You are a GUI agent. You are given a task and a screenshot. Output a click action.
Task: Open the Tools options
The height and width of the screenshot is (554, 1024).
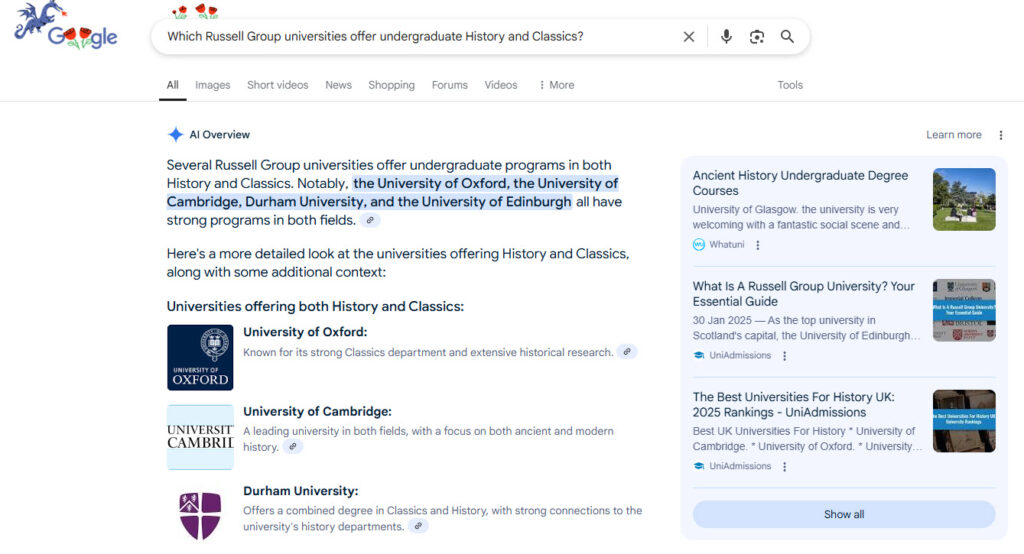pos(790,85)
